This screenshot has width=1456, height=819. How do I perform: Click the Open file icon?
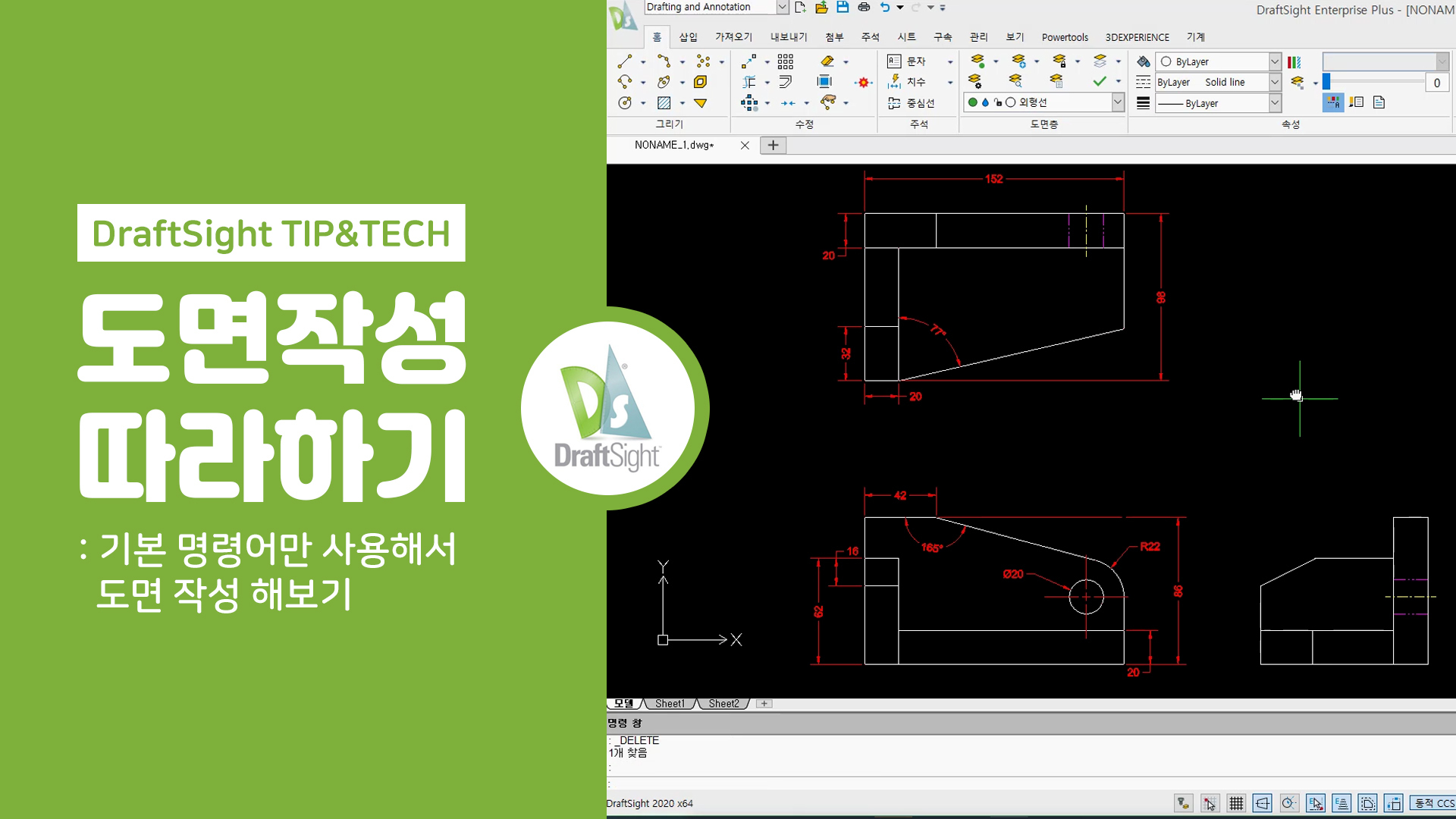tap(821, 8)
